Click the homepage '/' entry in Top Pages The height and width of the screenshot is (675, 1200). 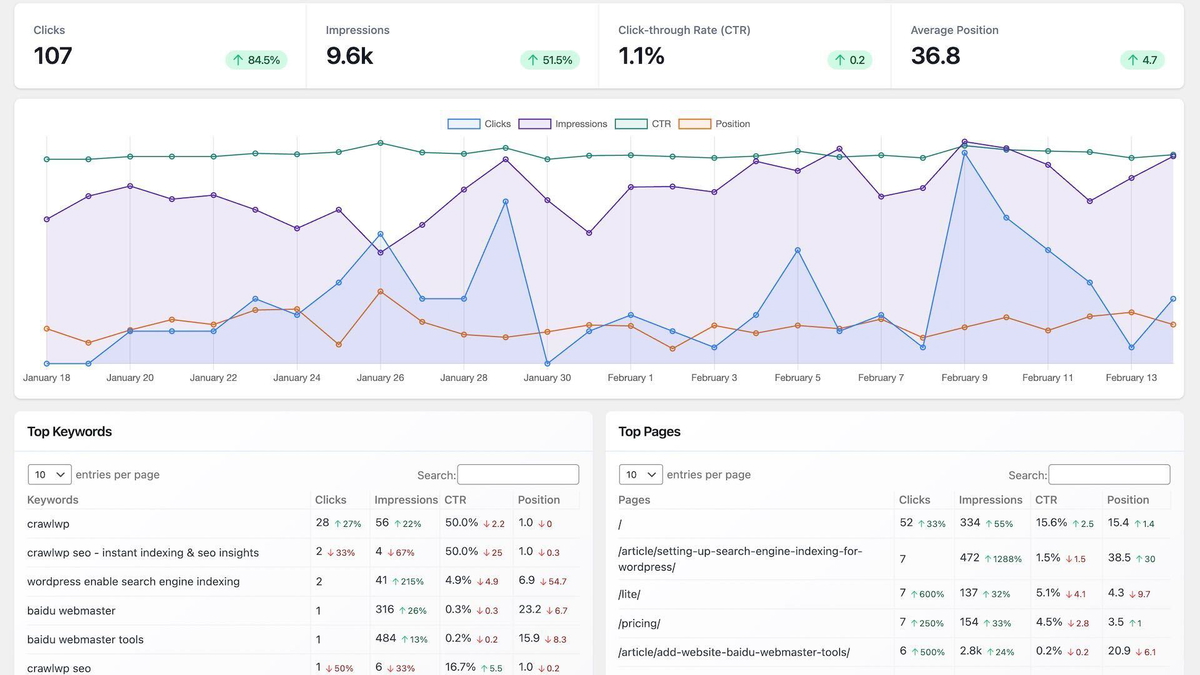point(621,523)
